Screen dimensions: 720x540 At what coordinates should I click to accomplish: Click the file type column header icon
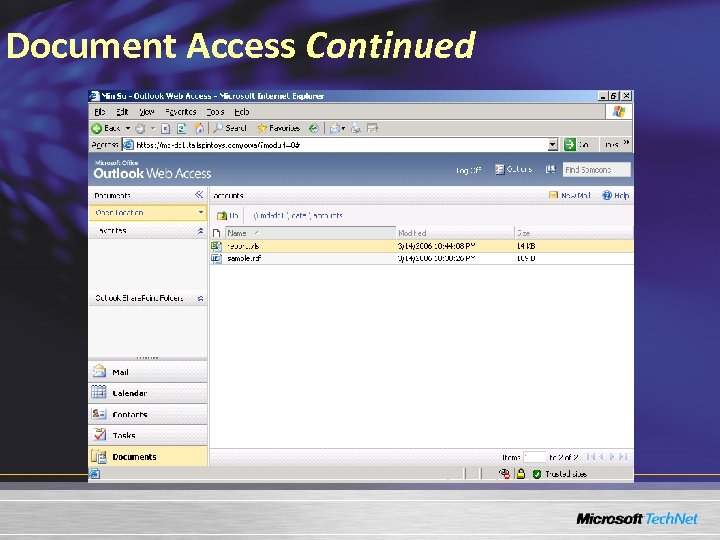[216, 233]
